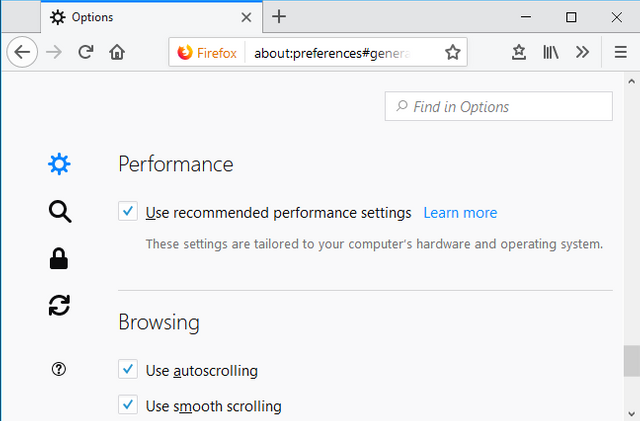Open the hamburger application menu
This screenshot has width=640, height=421.
point(620,52)
